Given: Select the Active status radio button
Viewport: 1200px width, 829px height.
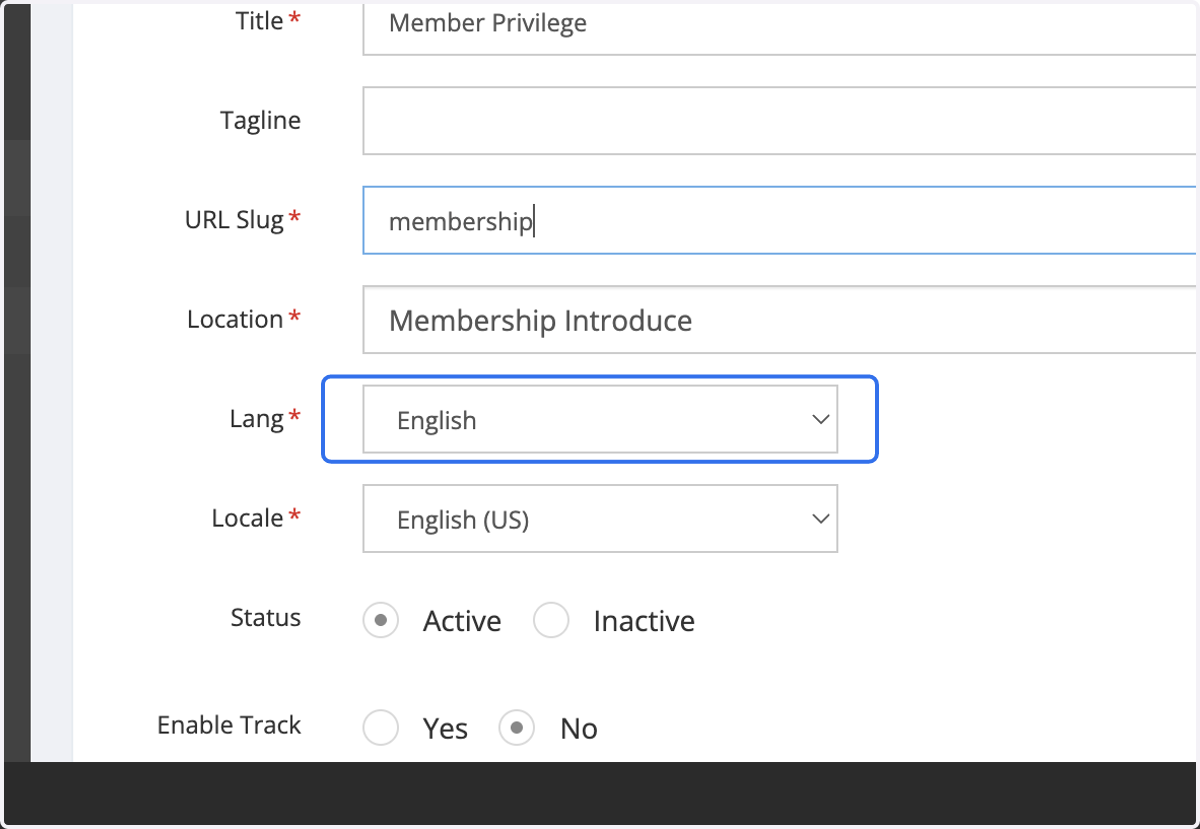Looking at the screenshot, I should [x=381, y=620].
